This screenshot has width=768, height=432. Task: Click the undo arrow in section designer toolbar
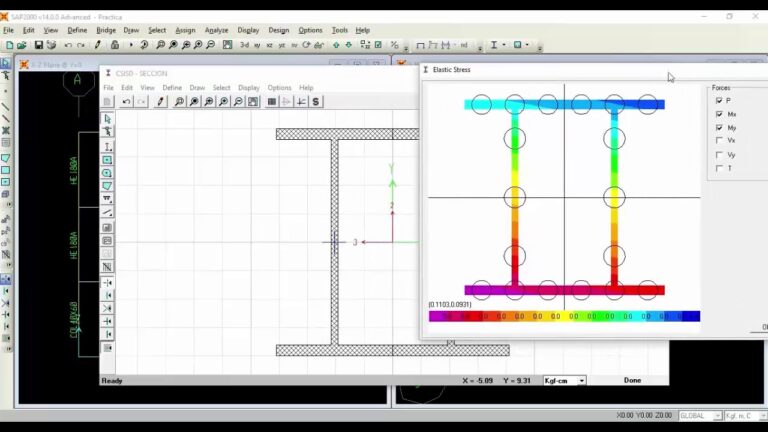click(126, 102)
